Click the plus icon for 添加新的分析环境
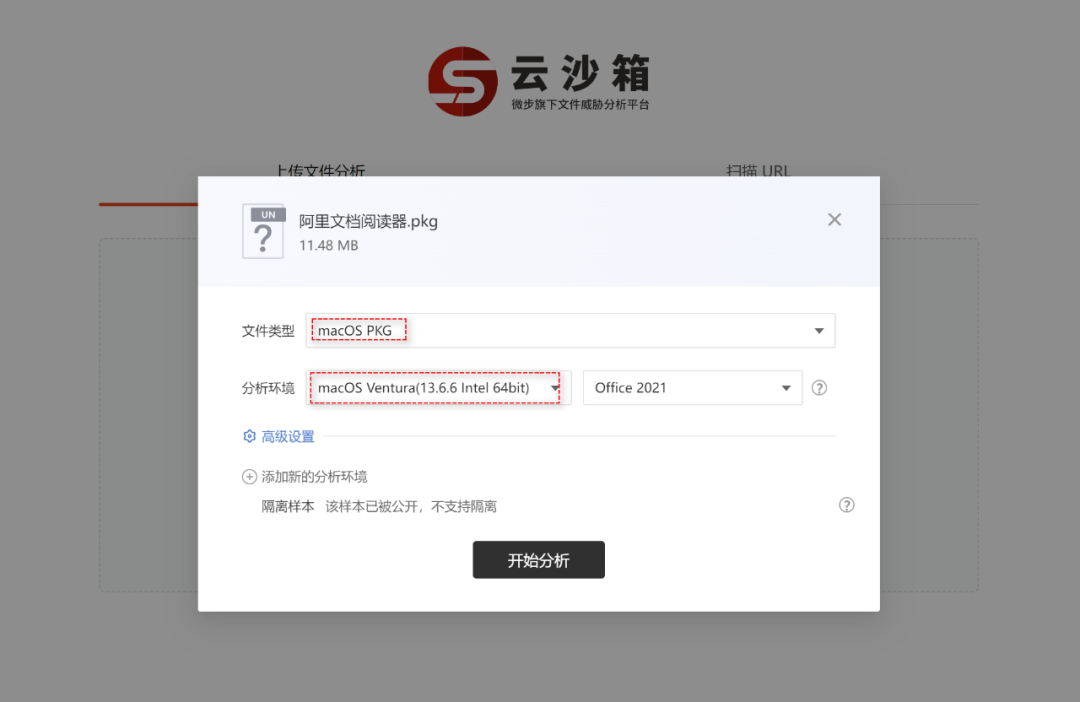1080x702 pixels. click(x=249, y=477)
